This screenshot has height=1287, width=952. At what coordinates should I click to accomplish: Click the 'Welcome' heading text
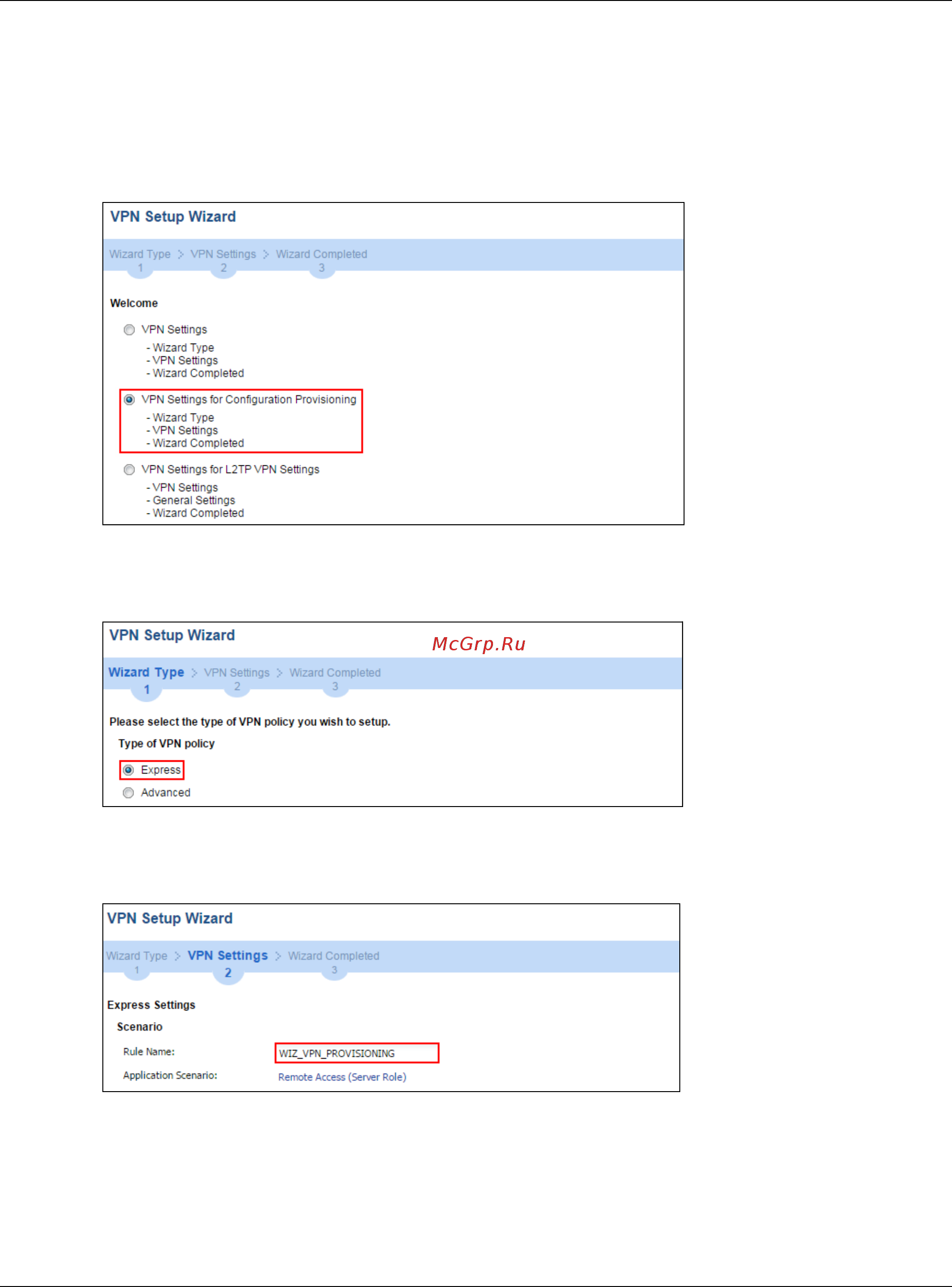point(134,303)
